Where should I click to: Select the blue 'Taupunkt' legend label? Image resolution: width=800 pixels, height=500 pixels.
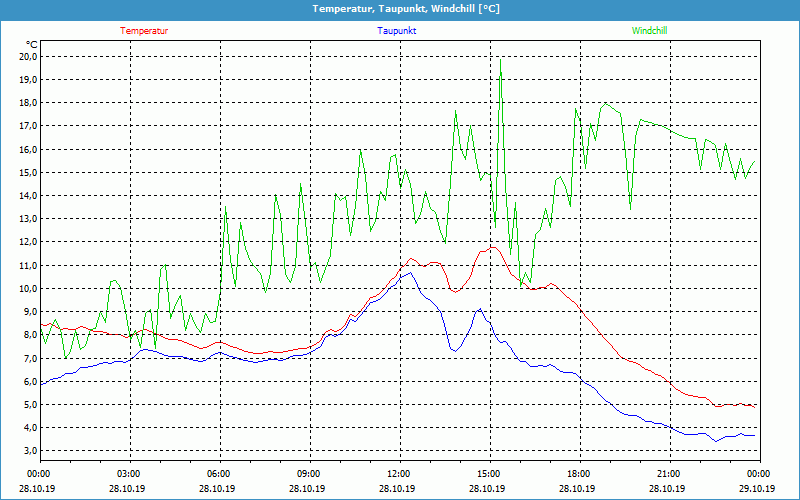click(x=396, y=31)
